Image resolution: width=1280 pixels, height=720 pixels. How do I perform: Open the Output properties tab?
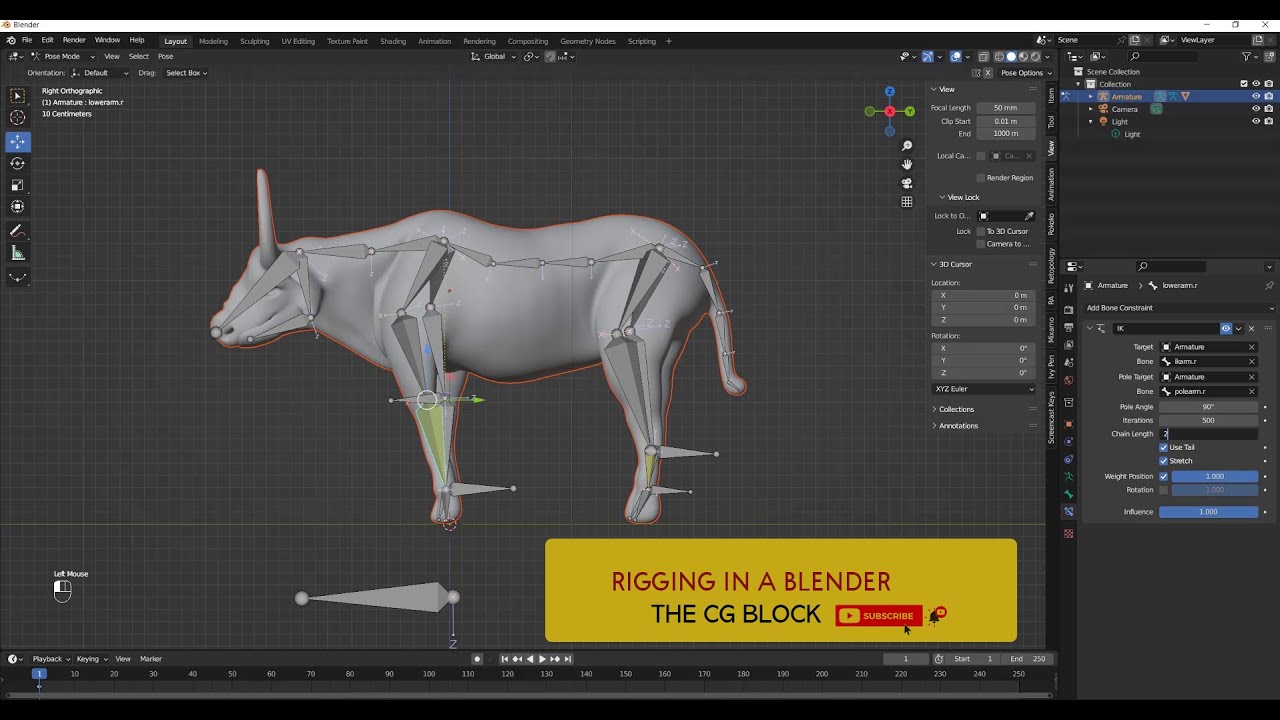pyautogui.click(x=1068, y=327)
